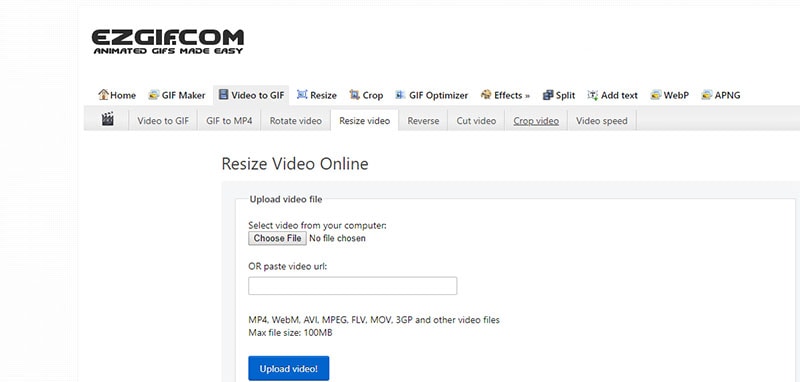This screenshot has width=800, height=382.
Task: Click the Select video from your computer label
Action: click(x=317, y=225)
